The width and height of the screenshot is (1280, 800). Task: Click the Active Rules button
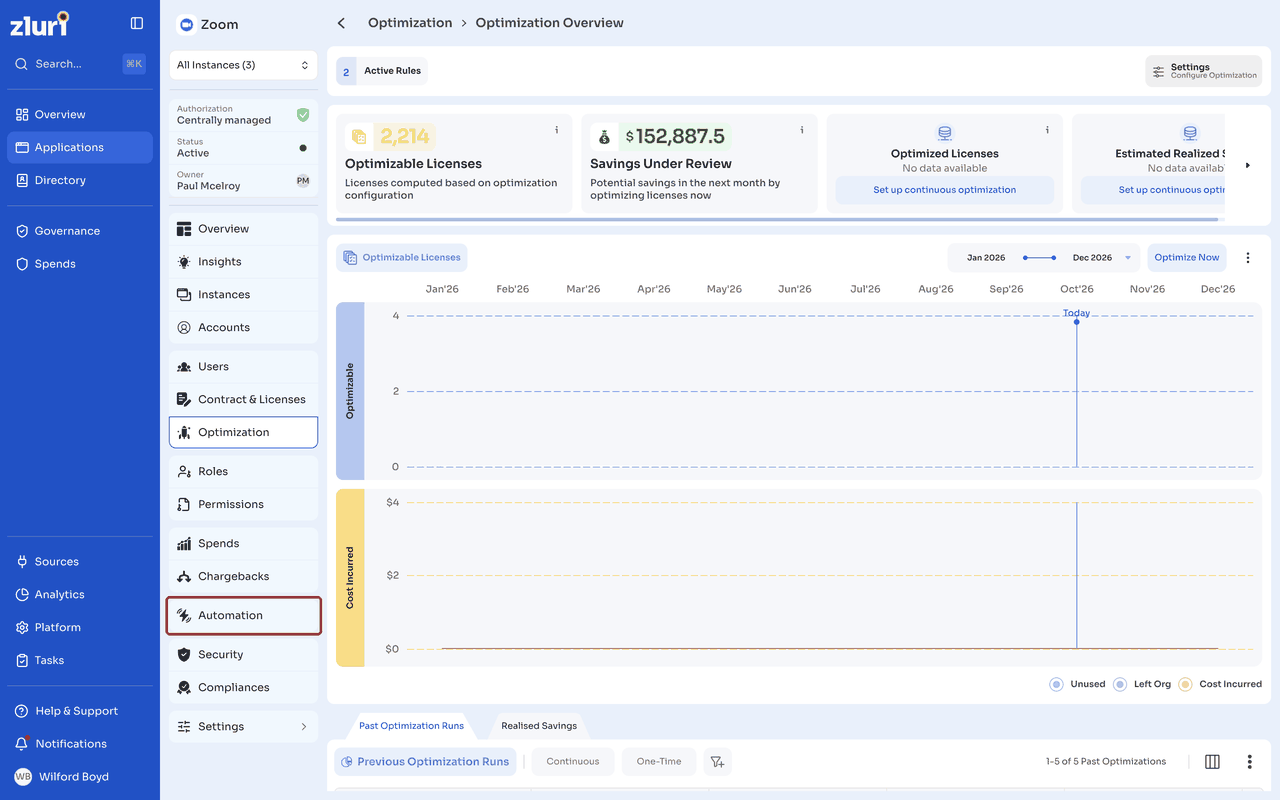pyautogui.click(x=381, y=71)
